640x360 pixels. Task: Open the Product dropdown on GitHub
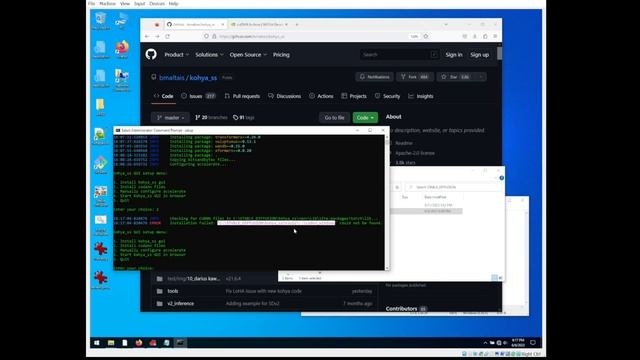pos(176,55)
